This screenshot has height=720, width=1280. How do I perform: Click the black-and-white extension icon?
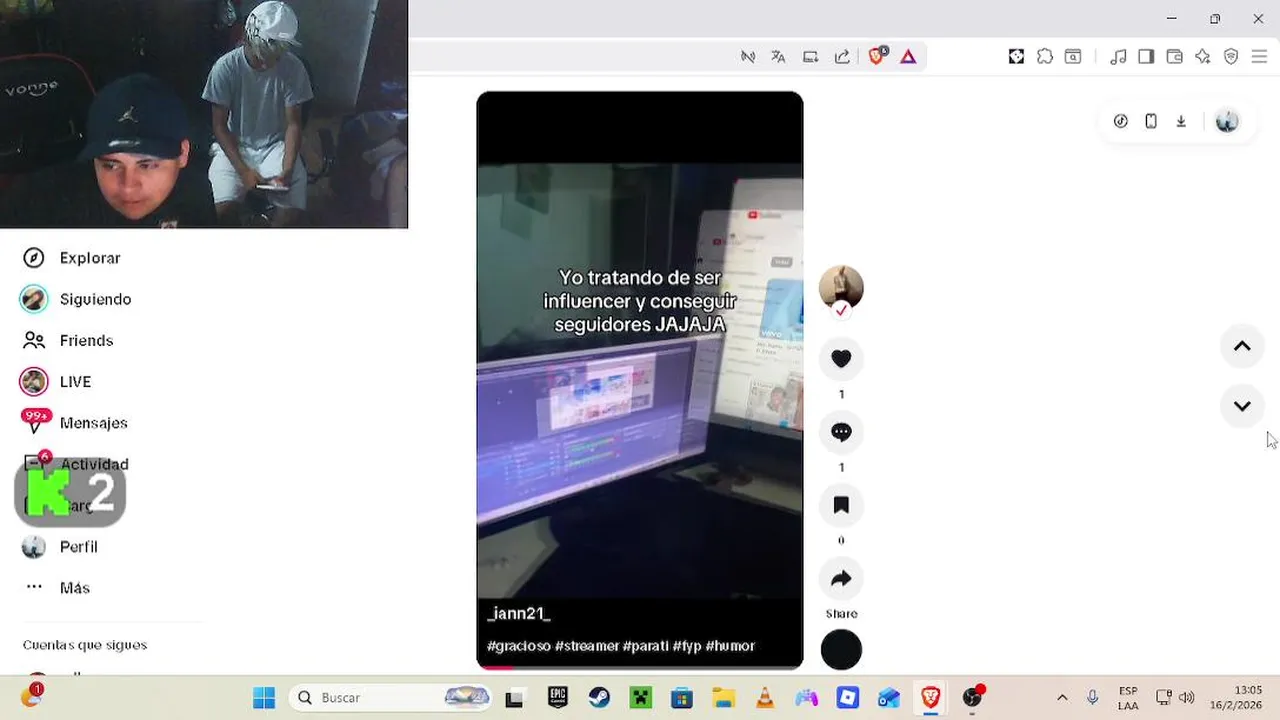(1016, 57)
